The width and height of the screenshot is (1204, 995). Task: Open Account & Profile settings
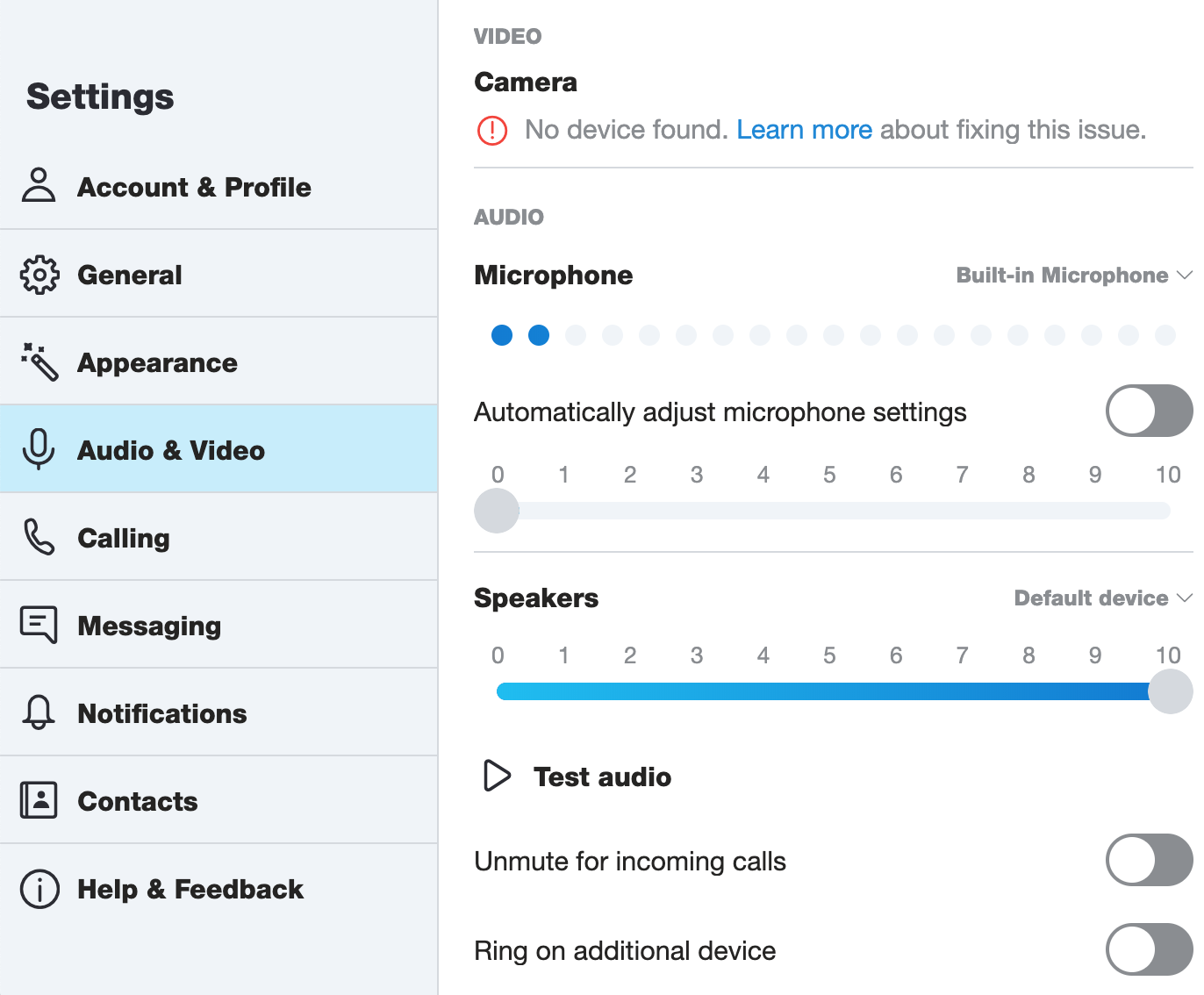click(x=219, y=186)
